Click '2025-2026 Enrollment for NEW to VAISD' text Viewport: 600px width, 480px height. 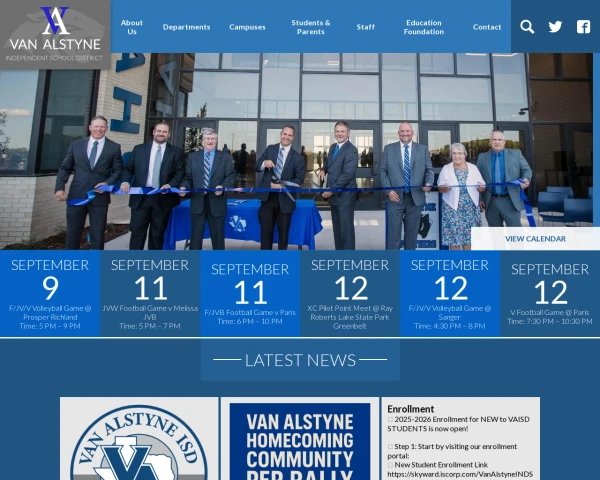point(462,420)
